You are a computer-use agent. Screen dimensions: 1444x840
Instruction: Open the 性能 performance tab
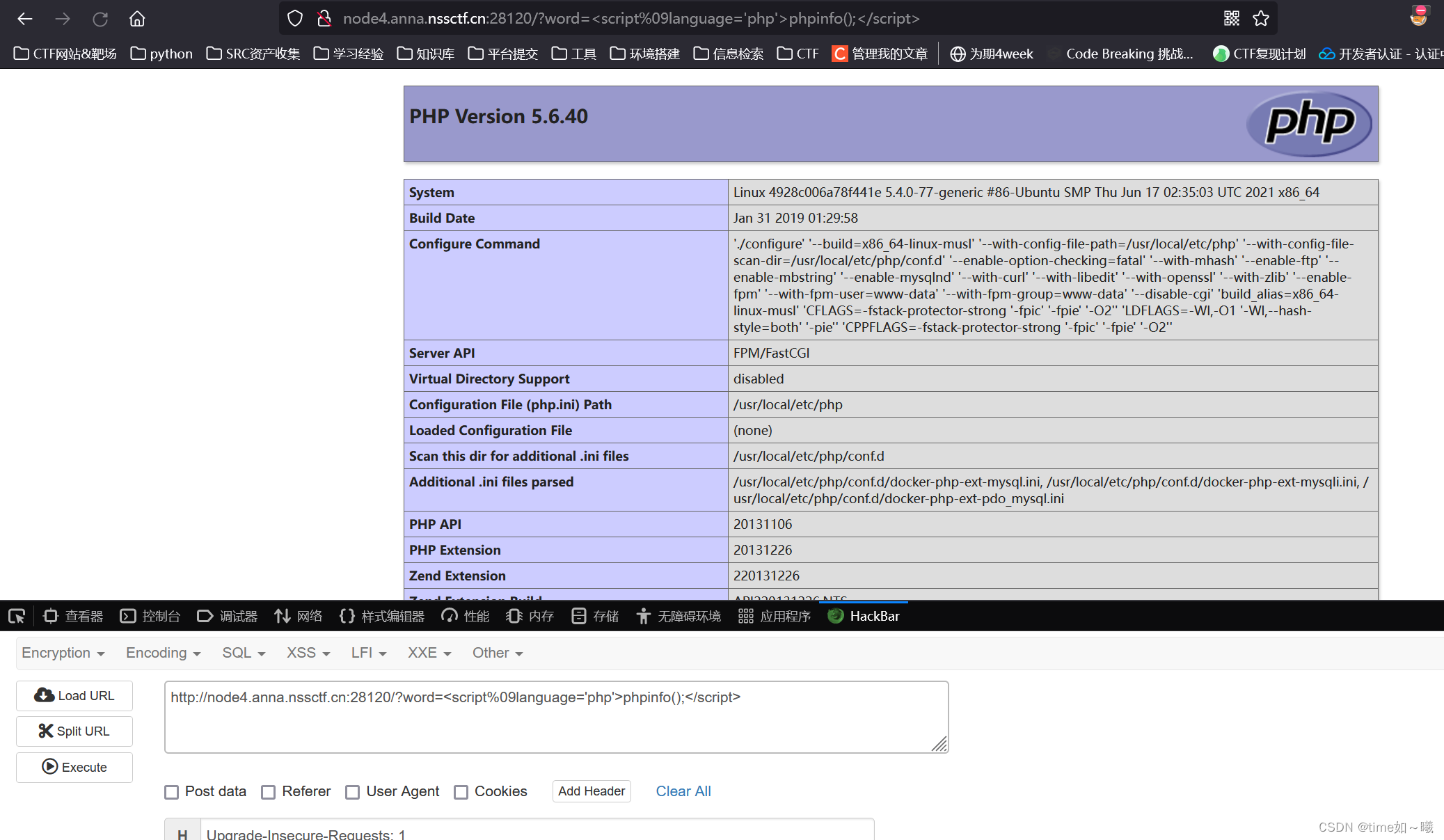[466, 616]
